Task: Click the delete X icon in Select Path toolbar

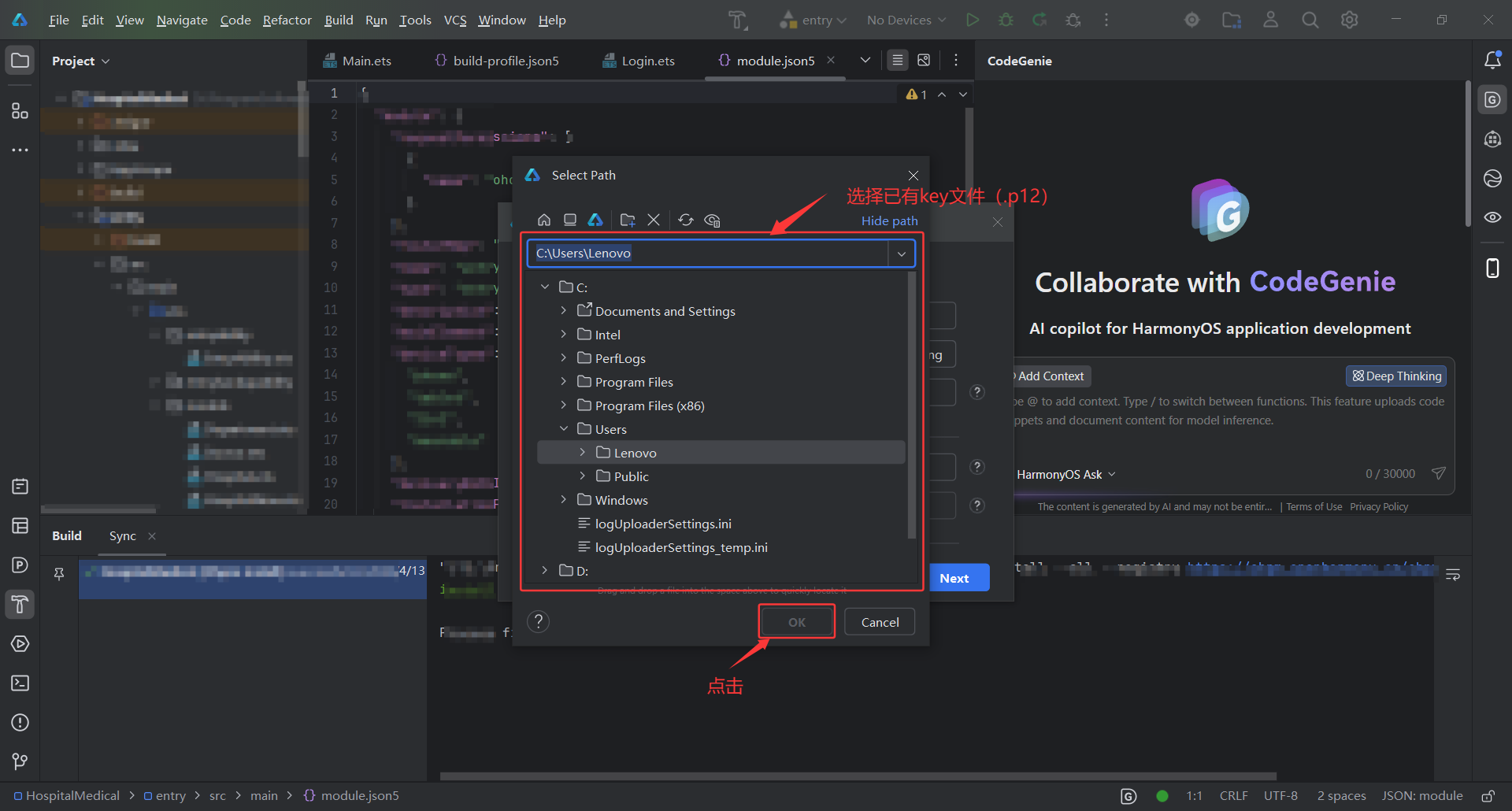Action: coord(654,220)
